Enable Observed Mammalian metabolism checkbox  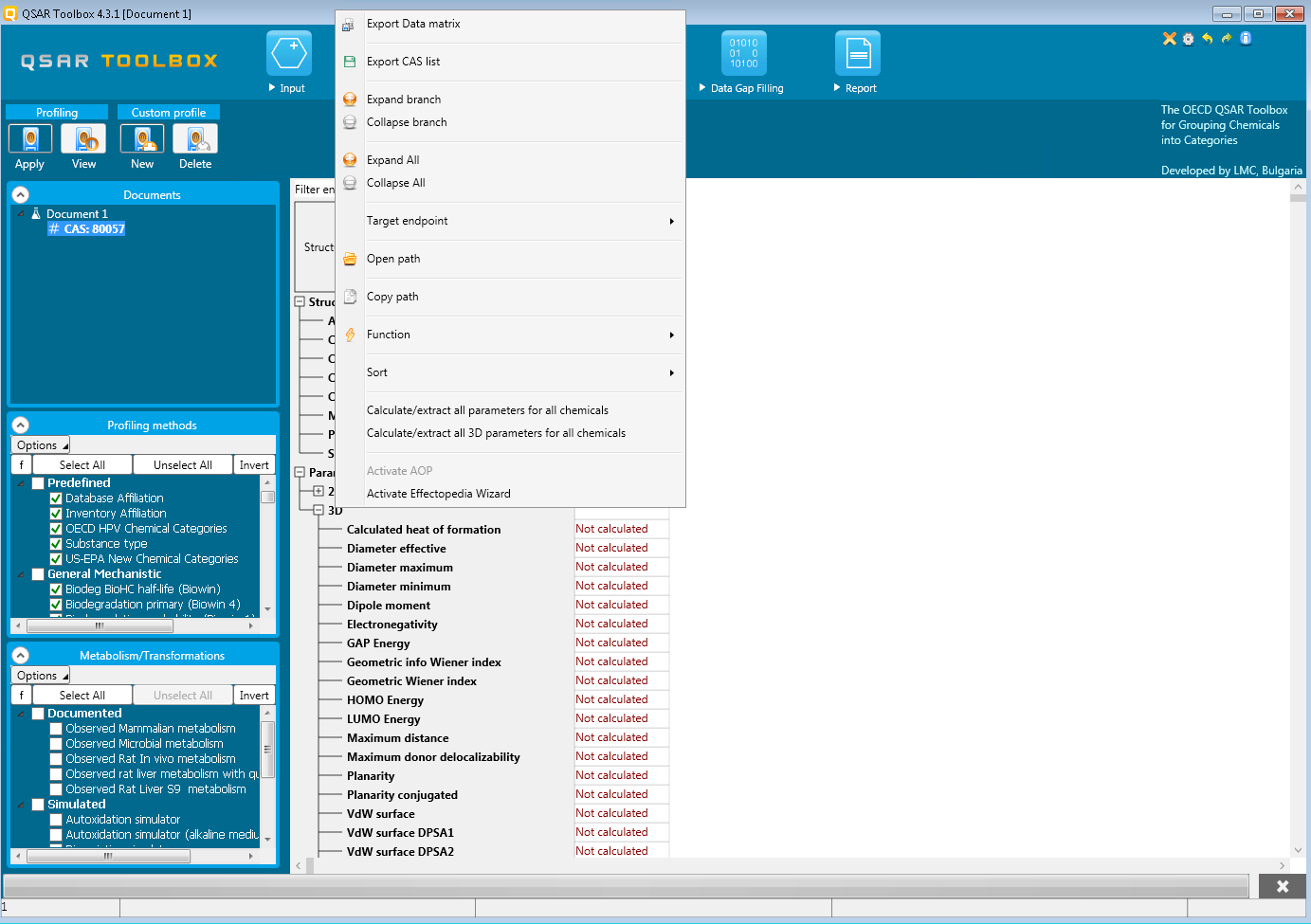click(x=56, y=729)
